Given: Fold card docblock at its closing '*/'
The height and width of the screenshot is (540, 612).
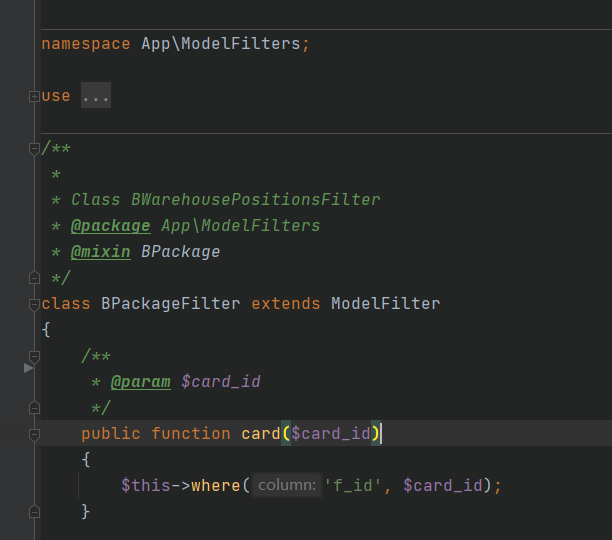Looking at the screenshot, I should click(34, 408).
